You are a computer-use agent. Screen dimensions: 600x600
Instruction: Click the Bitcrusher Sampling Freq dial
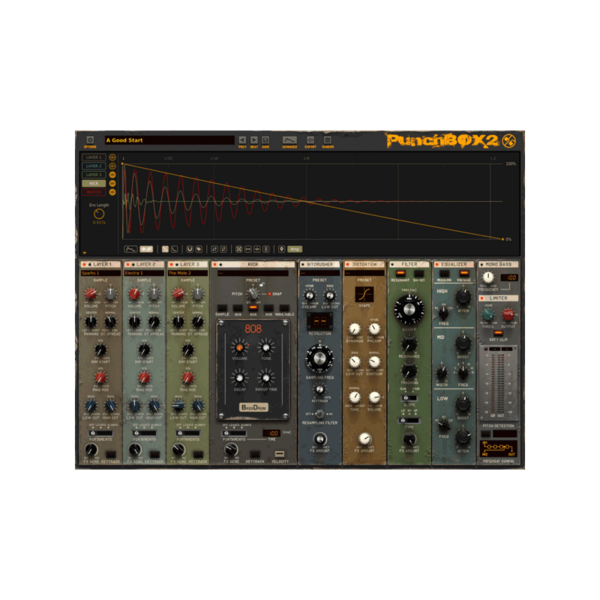(x=320, y=359)
